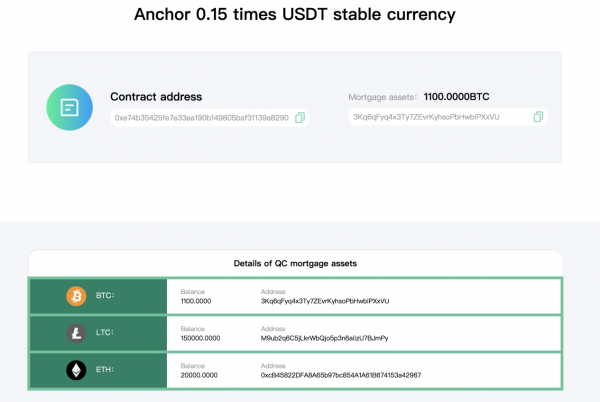This screenshot has height=402, width=600.
Task: Click the BTC balance 1100.0000 value
Action: tap(196, 301)
